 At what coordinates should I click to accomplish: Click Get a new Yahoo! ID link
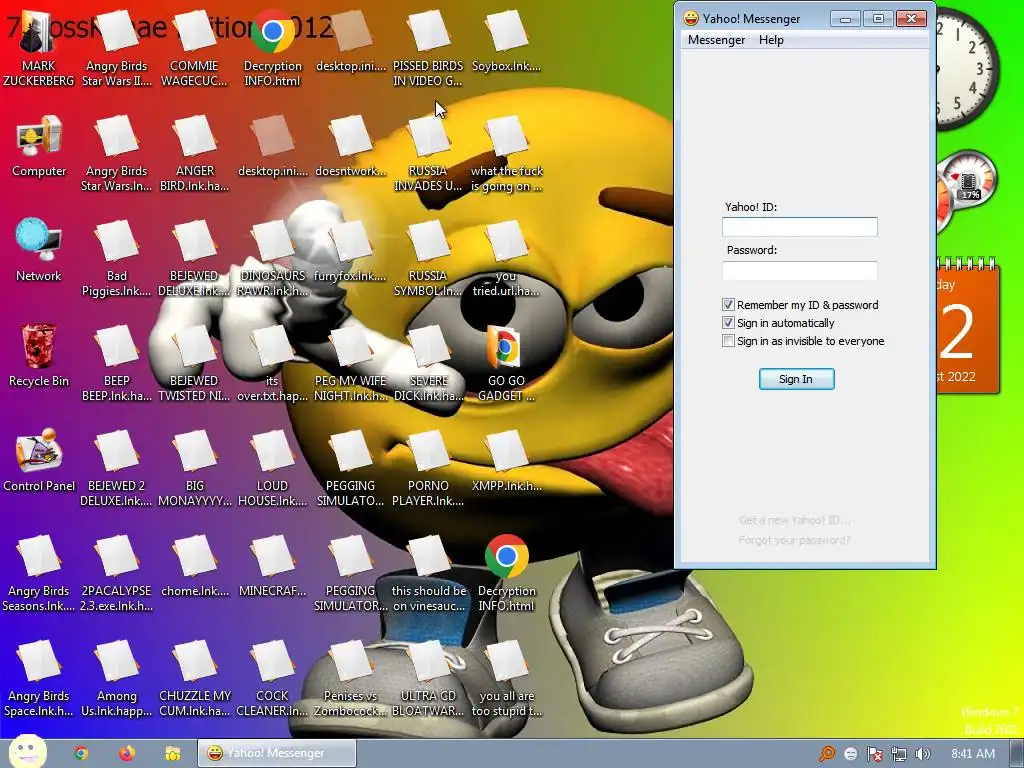click(x=794, y=520)
